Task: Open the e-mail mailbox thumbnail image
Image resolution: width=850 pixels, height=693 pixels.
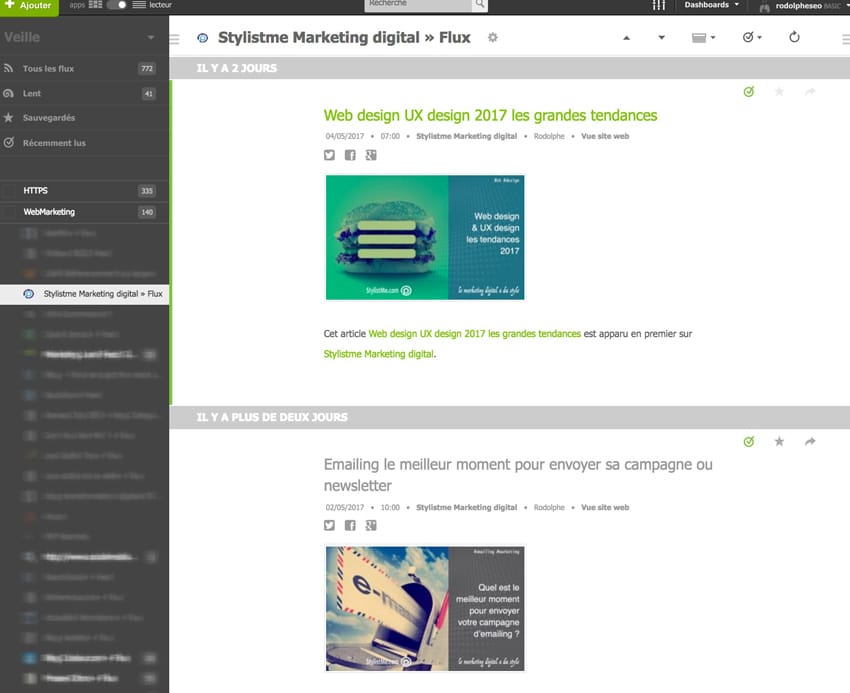Action: point(424,608)
